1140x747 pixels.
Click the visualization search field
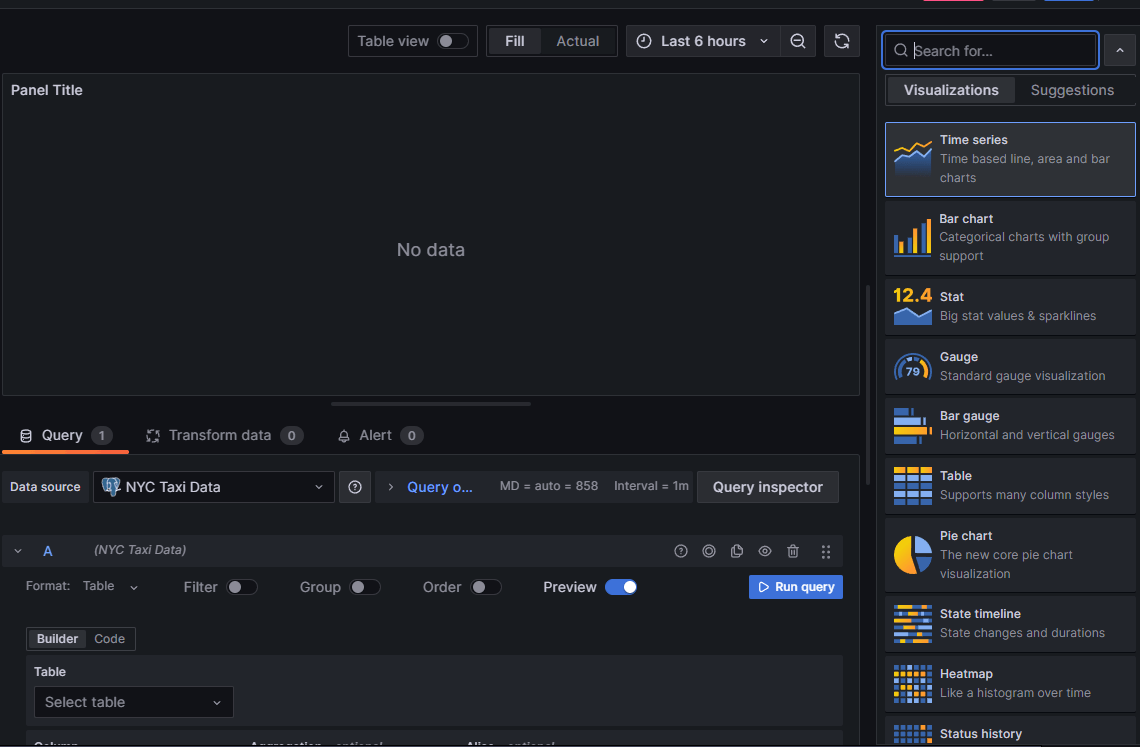point(1000,50)
